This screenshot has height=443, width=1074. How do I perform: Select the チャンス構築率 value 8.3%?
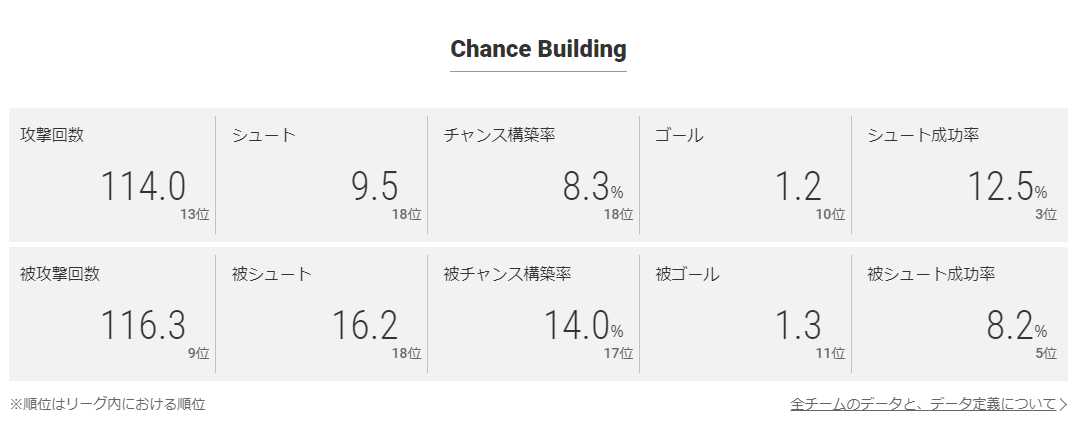pos(592,187)
